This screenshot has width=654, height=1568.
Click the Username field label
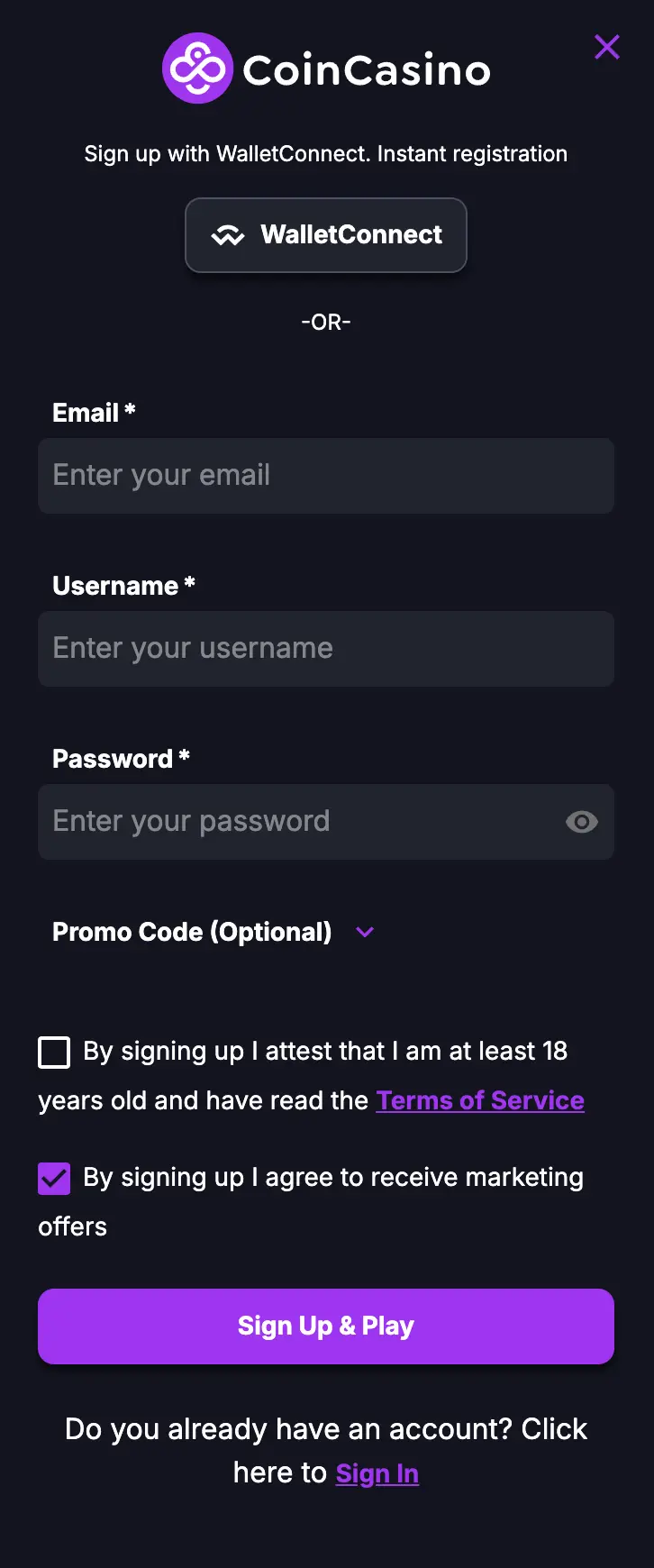point(115,586)
